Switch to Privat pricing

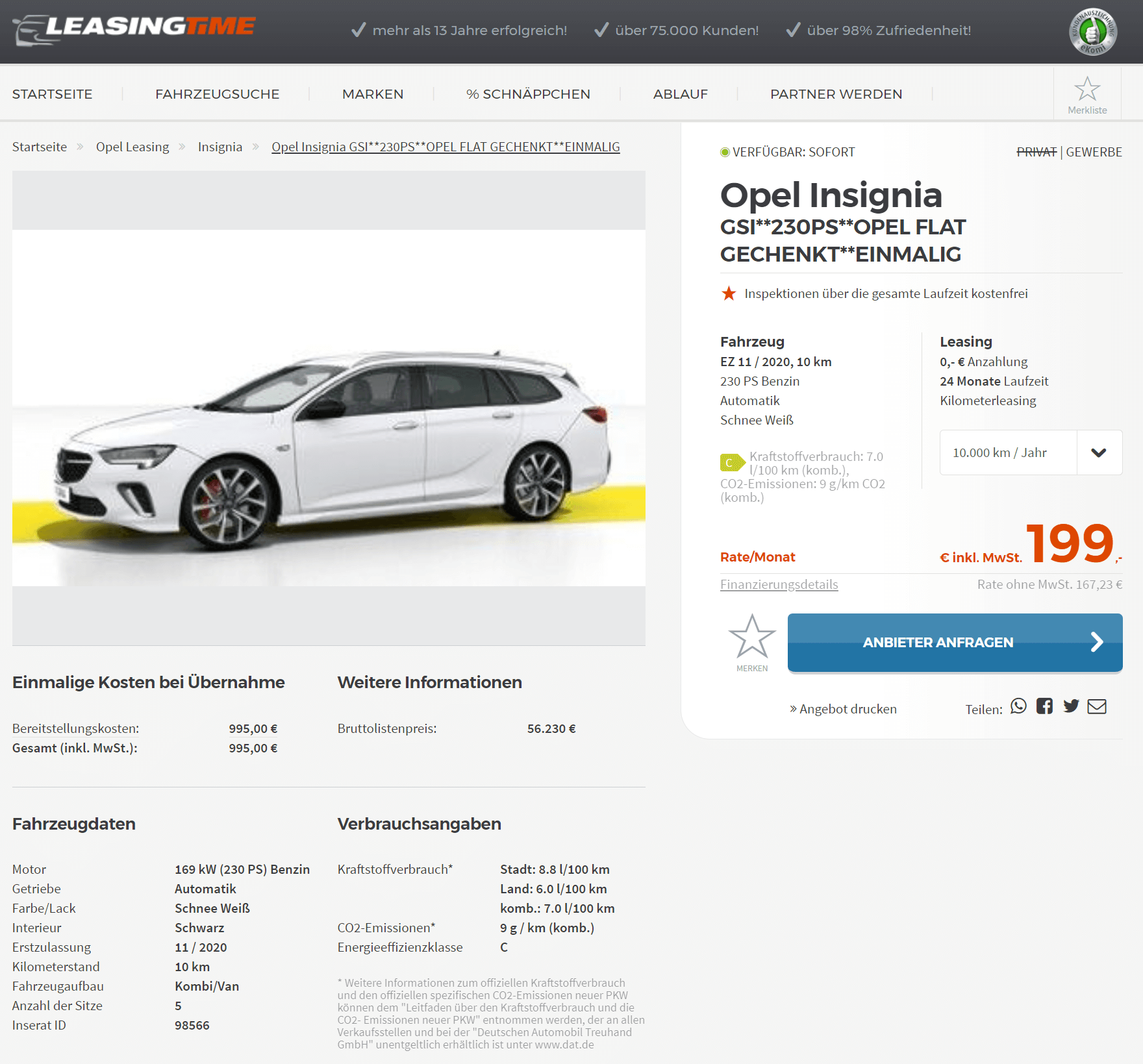[x=1036, y=152]
